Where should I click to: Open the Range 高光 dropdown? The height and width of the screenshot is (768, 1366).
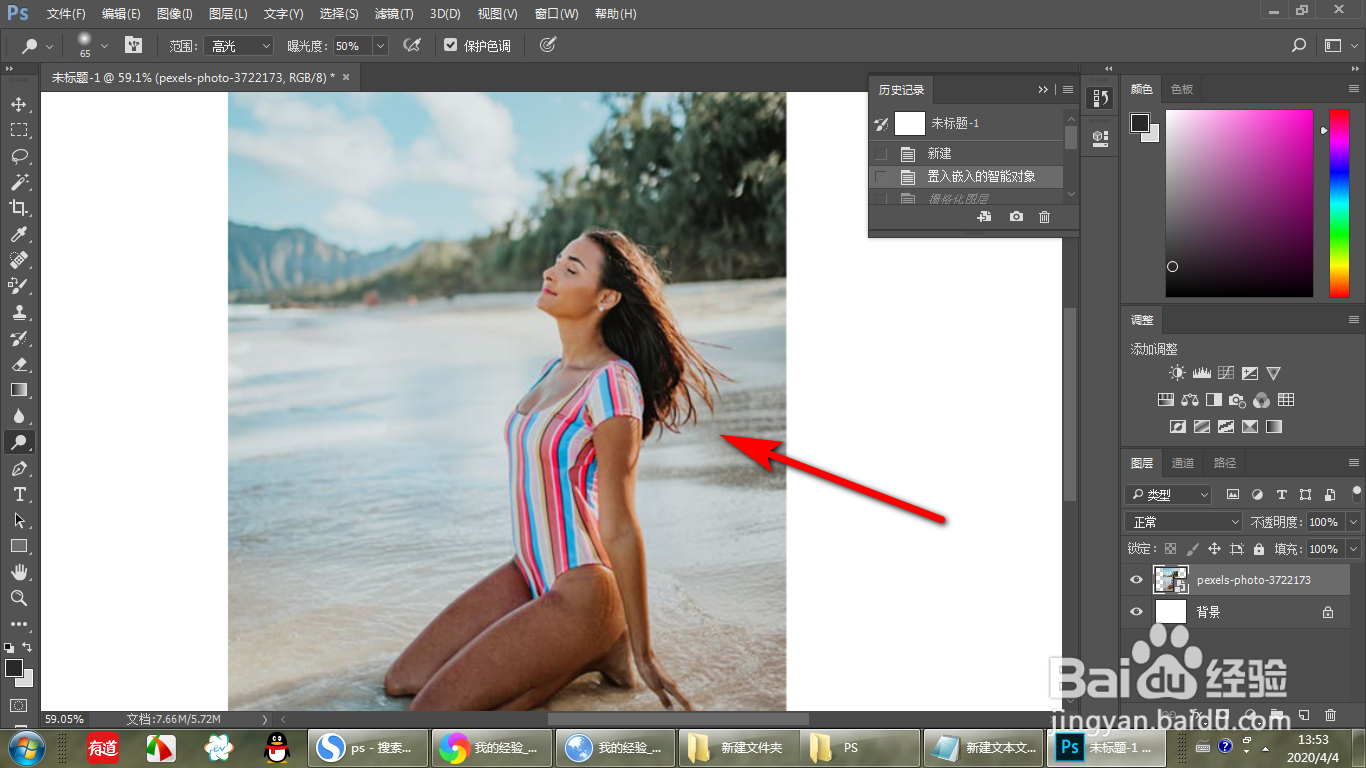238,46
